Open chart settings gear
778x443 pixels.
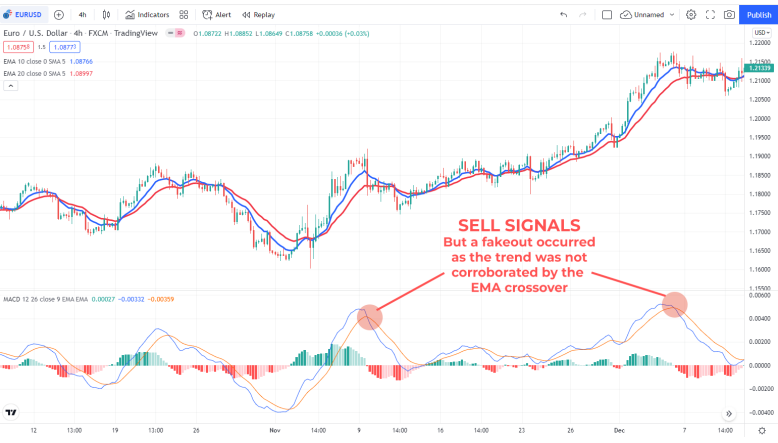(x=691, y=15)
